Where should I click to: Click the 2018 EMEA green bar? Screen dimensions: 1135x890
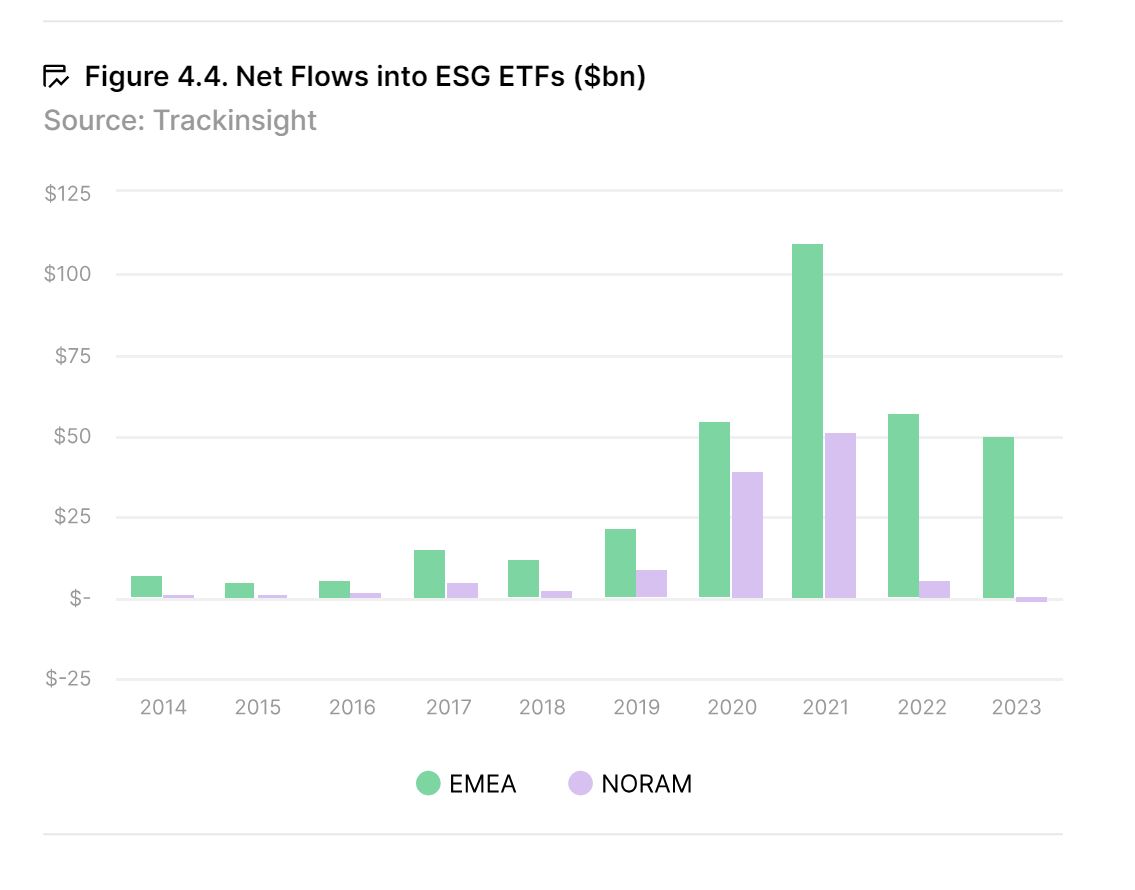pyautogui.click(x=524, y=579)
